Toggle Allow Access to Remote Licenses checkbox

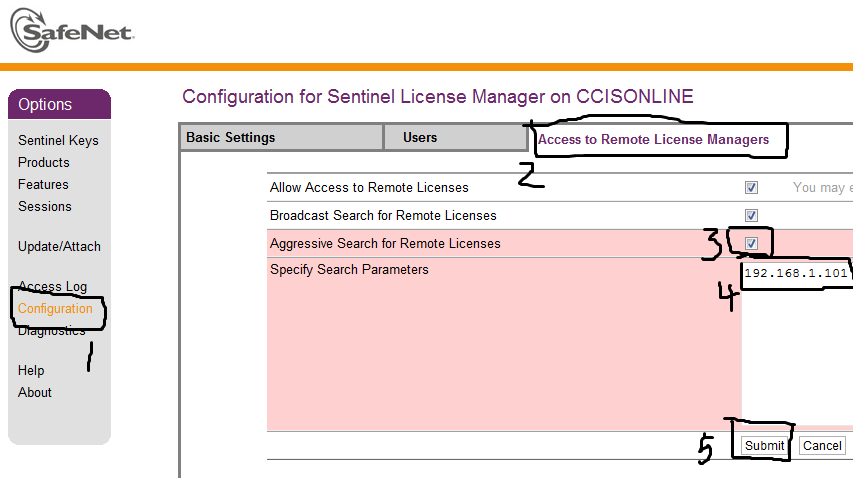point(751,188)
